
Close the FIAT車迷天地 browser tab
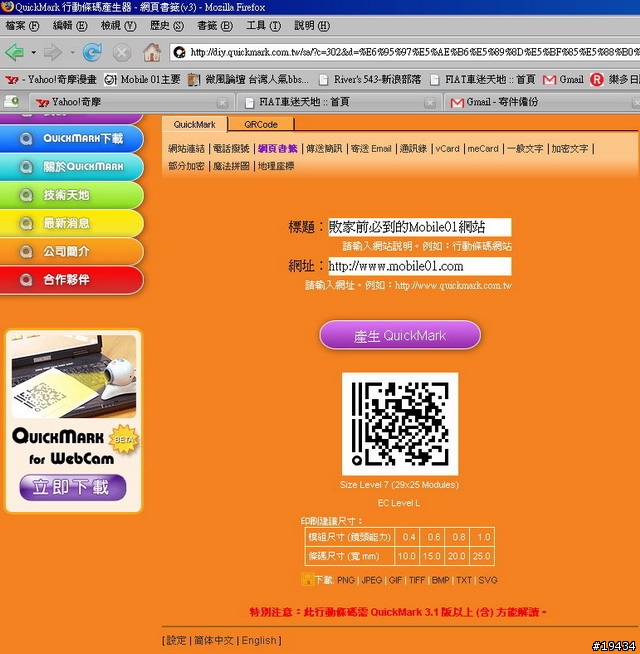click(430, 103)
